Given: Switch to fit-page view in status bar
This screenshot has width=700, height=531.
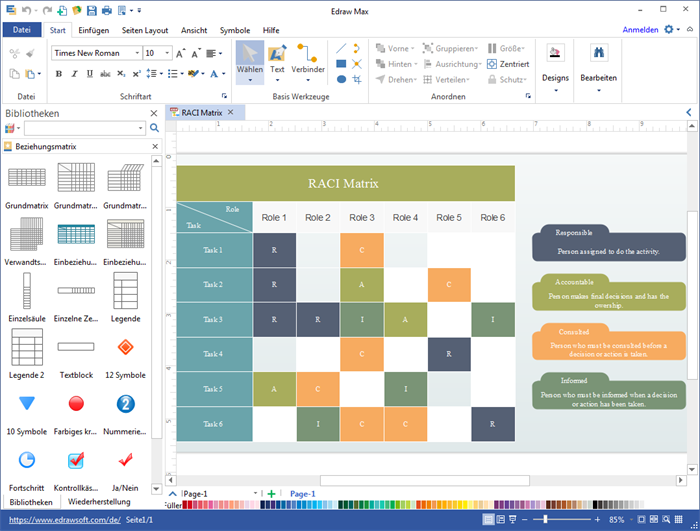Looking at the screenshot, I should (x=642, y=519).
